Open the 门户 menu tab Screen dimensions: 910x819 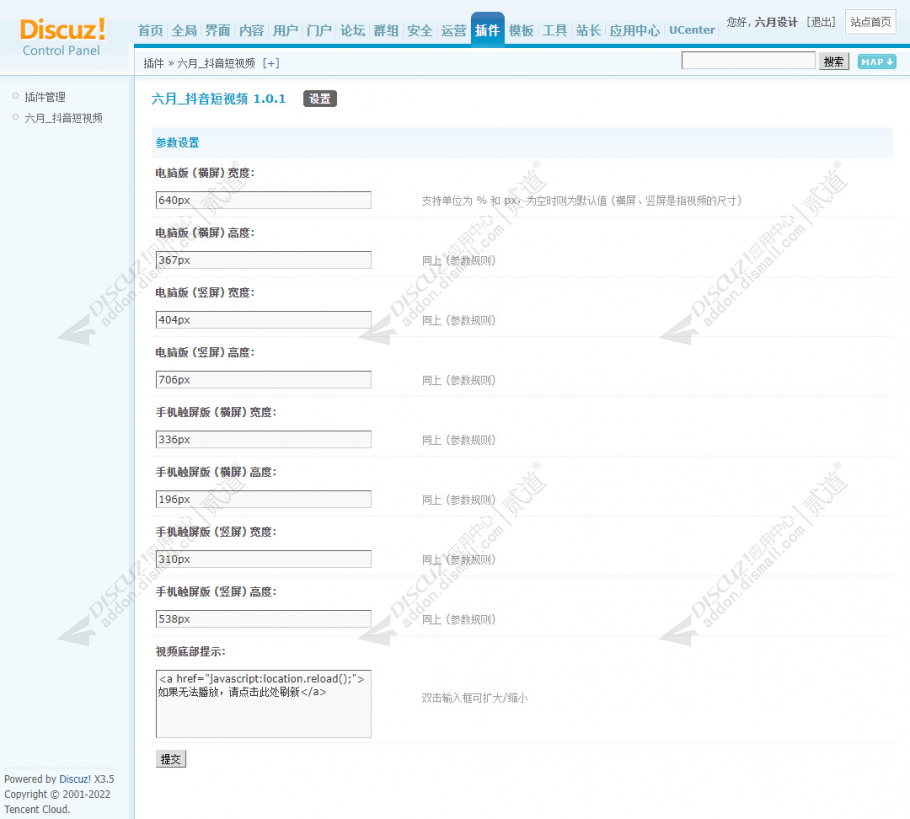tap(319, 30)
